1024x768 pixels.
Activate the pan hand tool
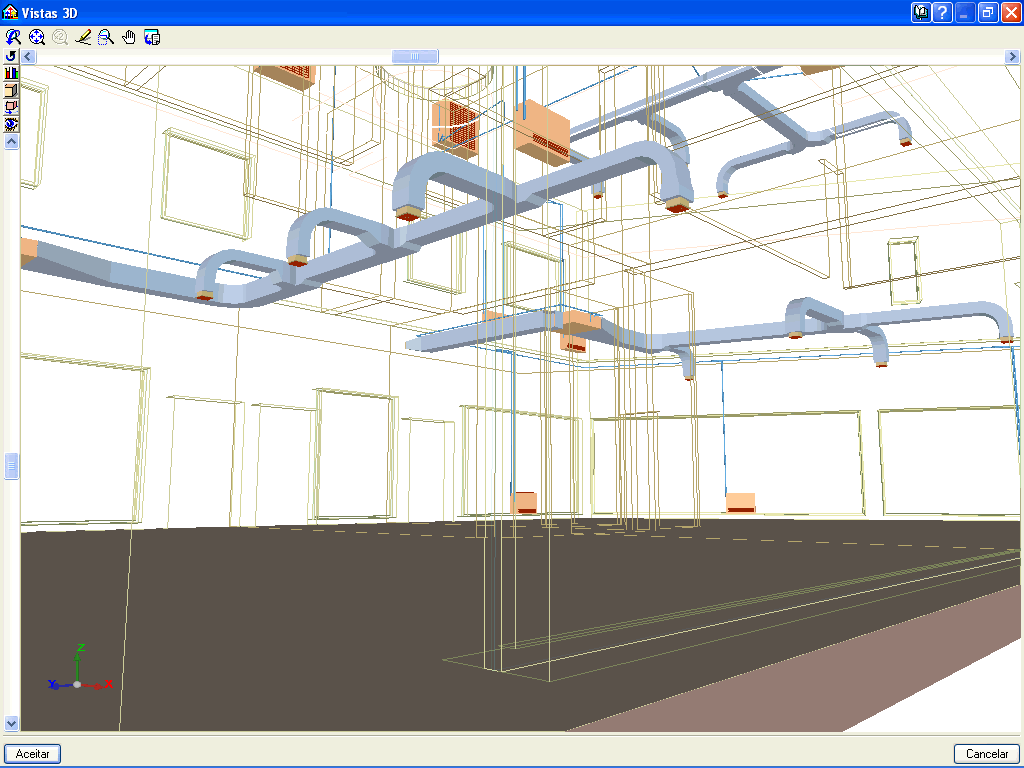[x=129, y=37]
